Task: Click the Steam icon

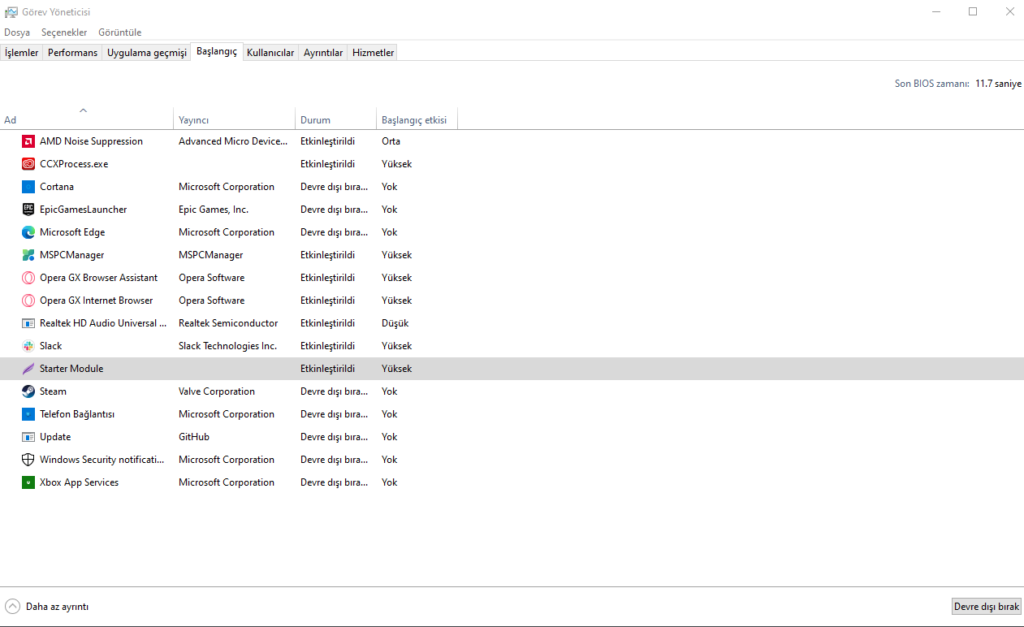Action: coord(28,391)
